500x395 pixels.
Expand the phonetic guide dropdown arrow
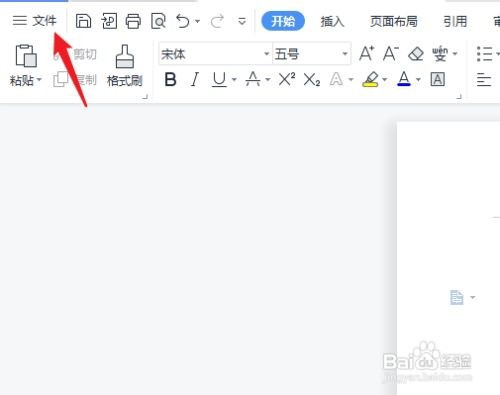(455, 54)
